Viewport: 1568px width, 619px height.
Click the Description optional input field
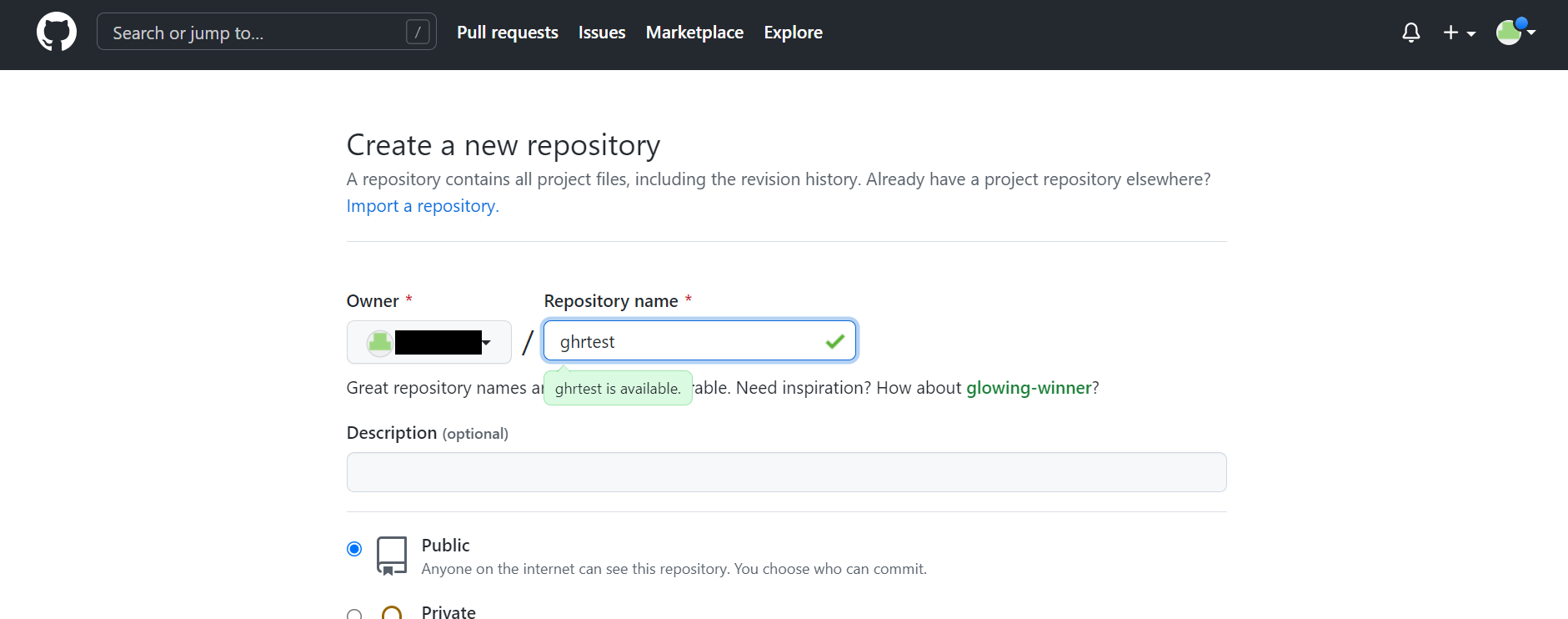click(786, 472)
